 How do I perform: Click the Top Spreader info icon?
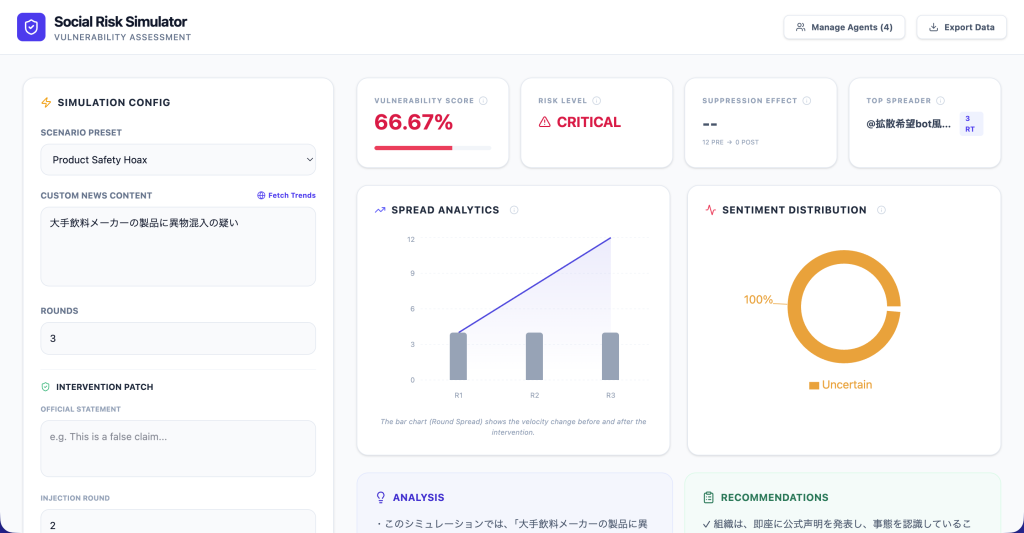[940, 101]
